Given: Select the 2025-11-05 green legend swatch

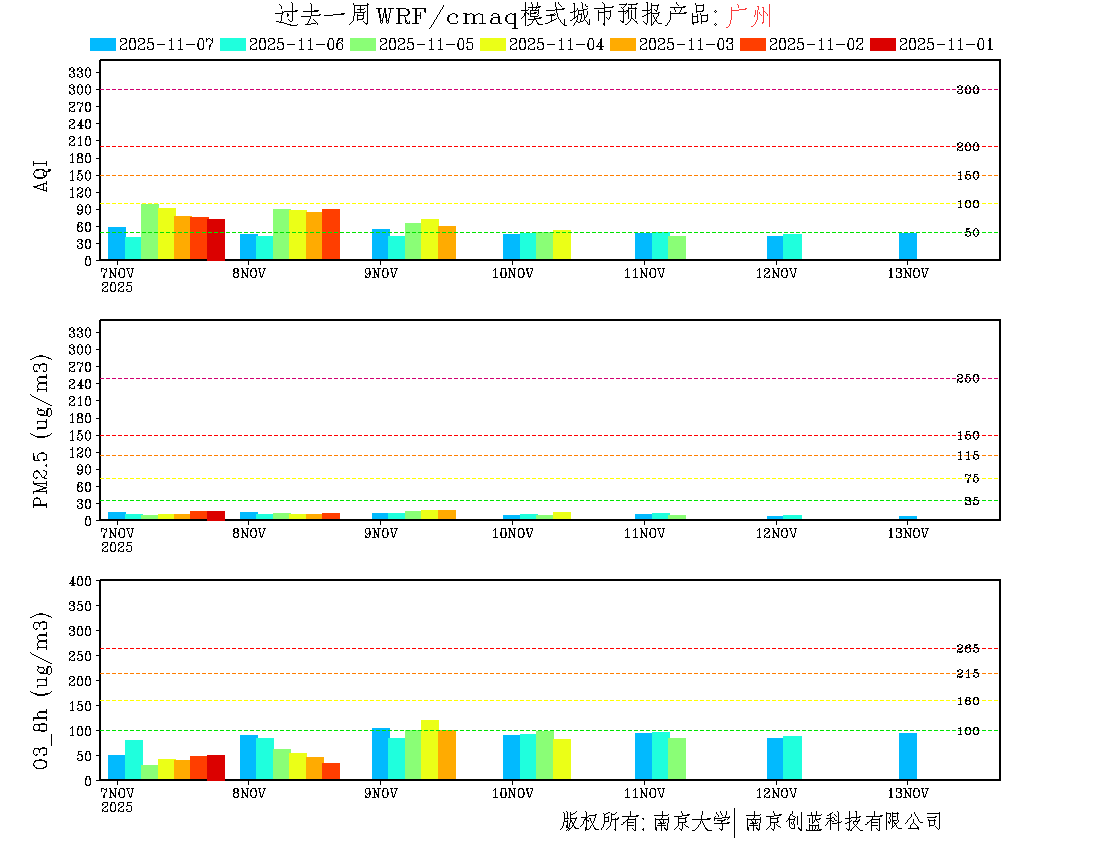Looking at the screenshot, I should (x=363, y=44).
